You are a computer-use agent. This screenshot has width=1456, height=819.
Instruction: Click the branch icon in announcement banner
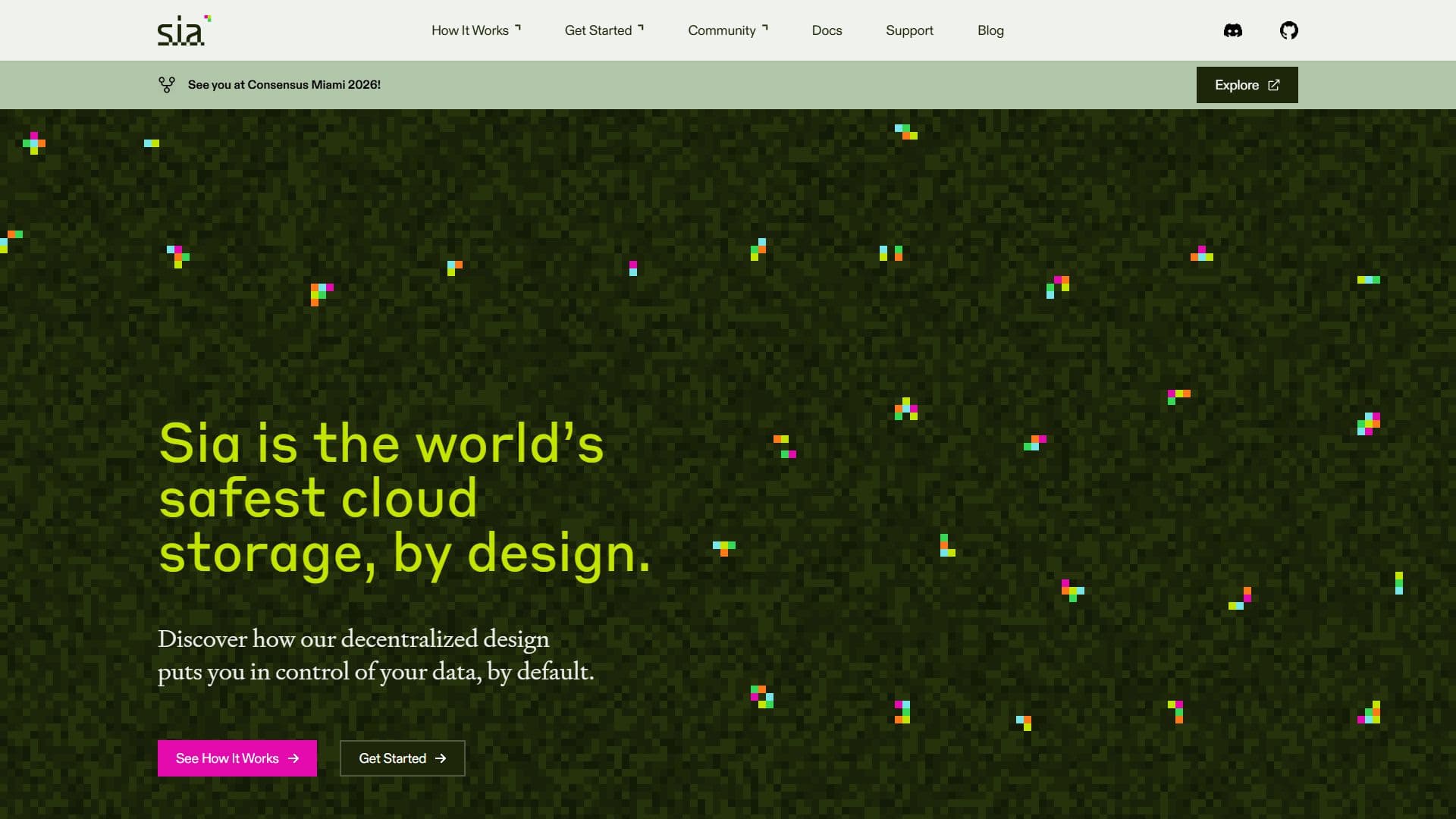point(167,85)
